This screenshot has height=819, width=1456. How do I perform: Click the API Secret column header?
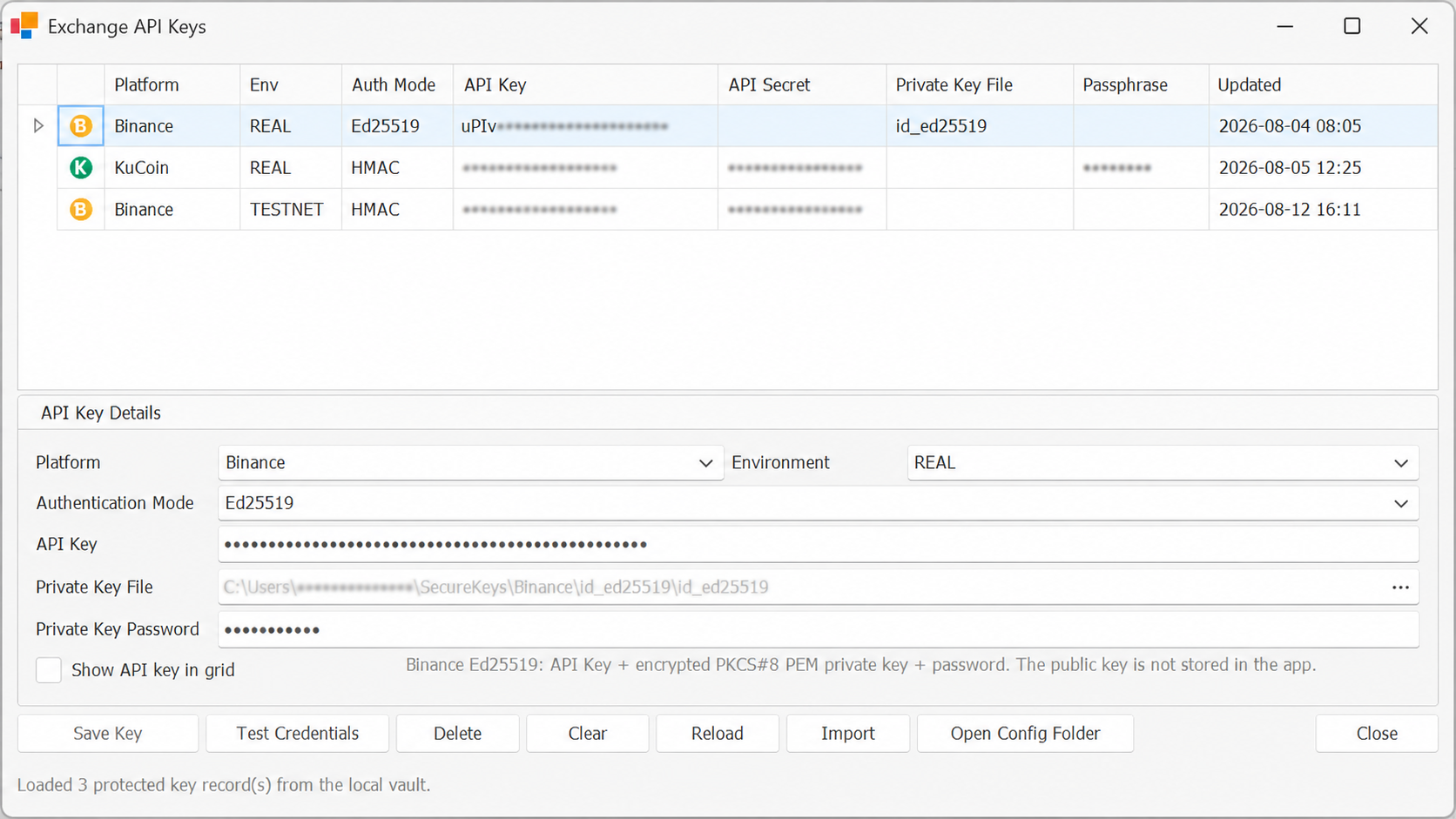802,85
